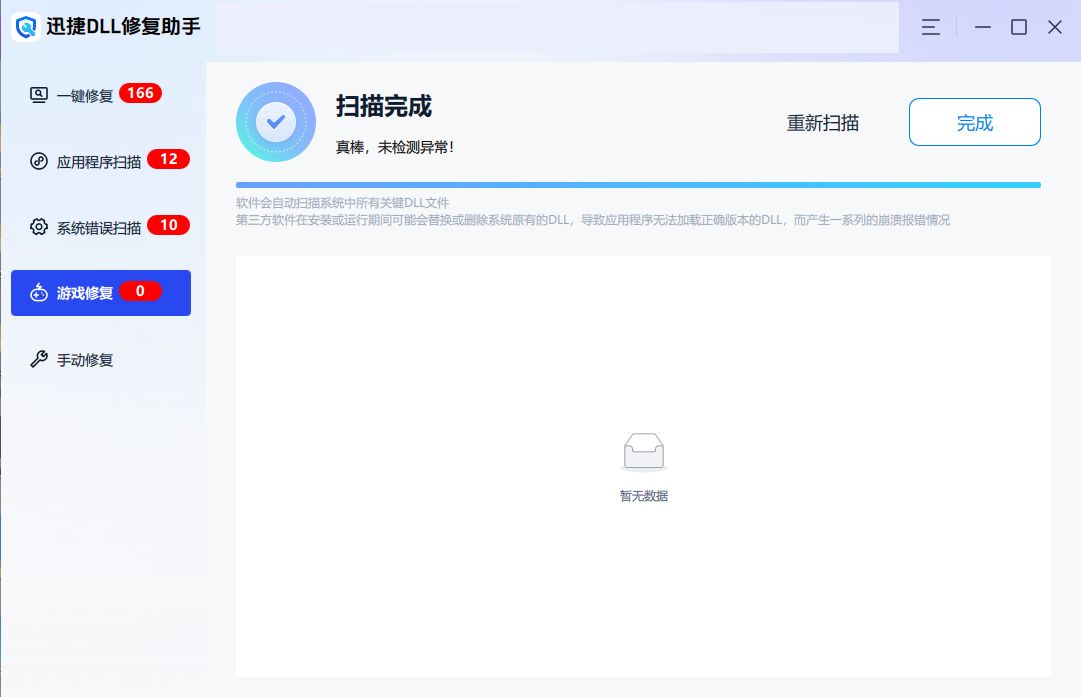This screenshot has width=1081, height=697.
Task: Maximize the application window
Action: [x=1019, y=27]
